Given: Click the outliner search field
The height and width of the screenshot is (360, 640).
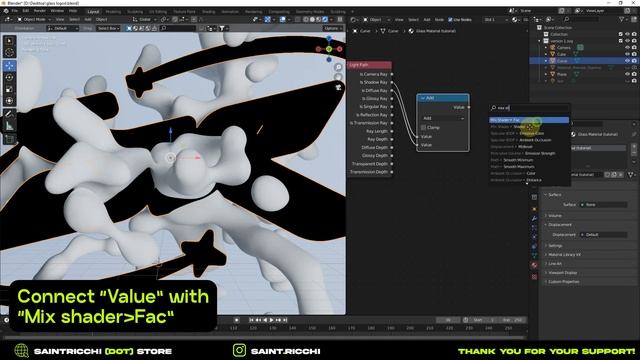Looking at the screenshot, I should point(581,19).
